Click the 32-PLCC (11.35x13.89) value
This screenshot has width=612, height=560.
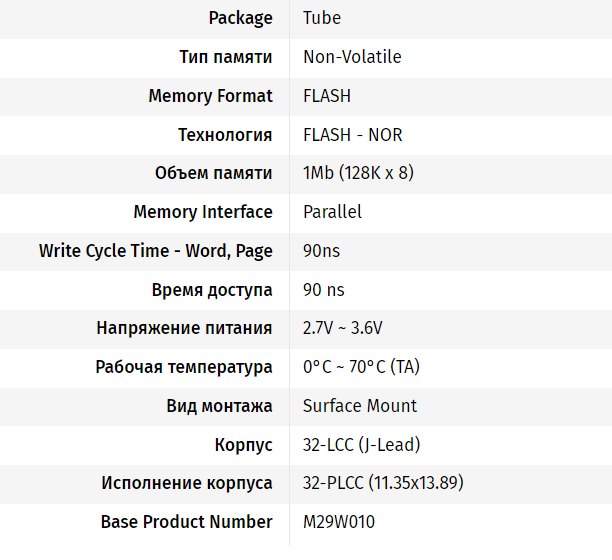click(x=383, y=483)
